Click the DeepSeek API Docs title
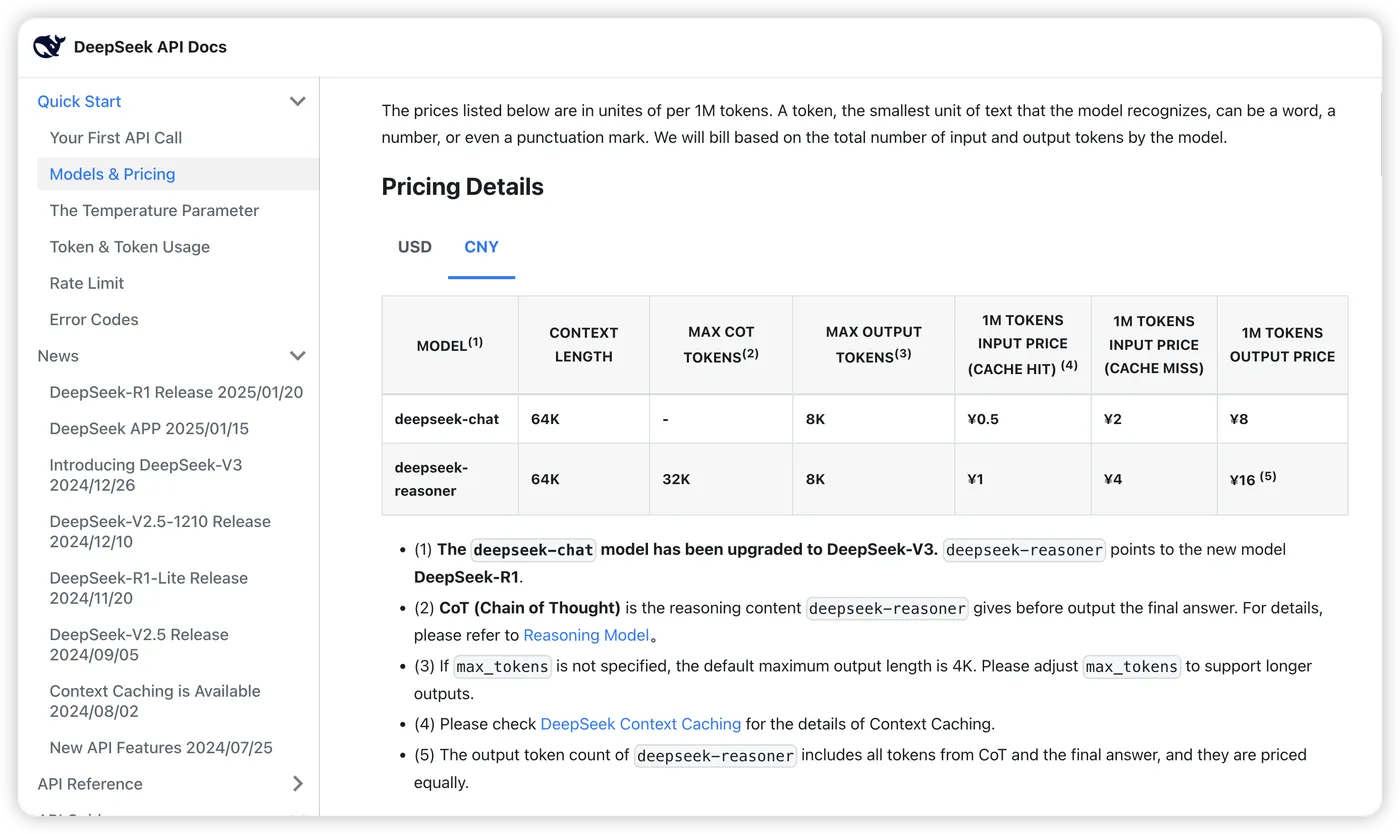The width and height of the screenshot is (1400, 834). [x=150, y=47]
